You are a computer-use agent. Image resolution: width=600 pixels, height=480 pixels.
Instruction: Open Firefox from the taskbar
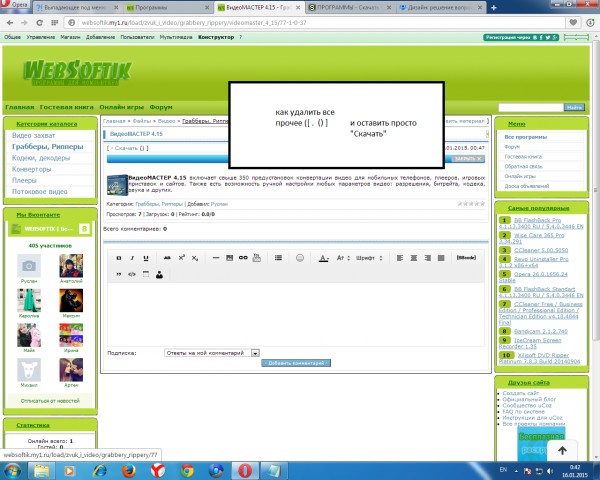(129, 471)
